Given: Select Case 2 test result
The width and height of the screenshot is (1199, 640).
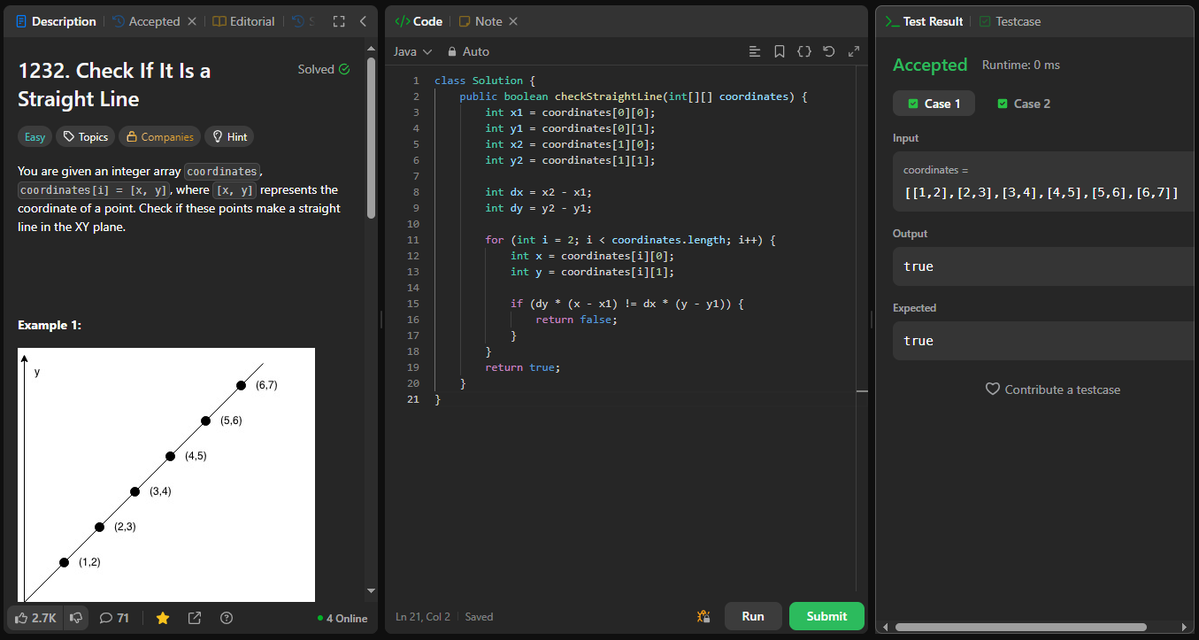Looking at the screenshot, I should 1023,103.
